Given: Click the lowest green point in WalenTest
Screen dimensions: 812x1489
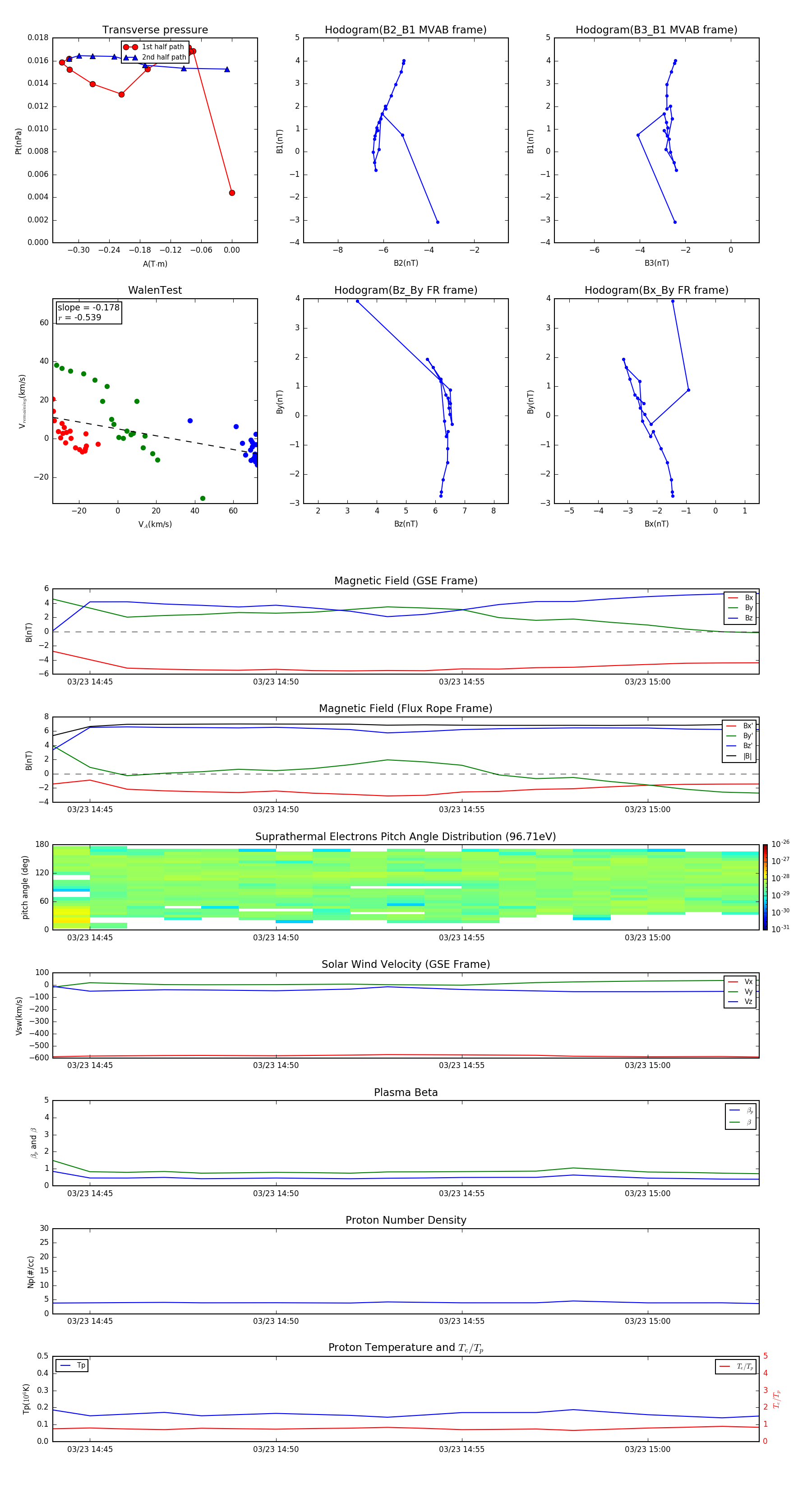Looking at the screenshot, I should [202, 498].
